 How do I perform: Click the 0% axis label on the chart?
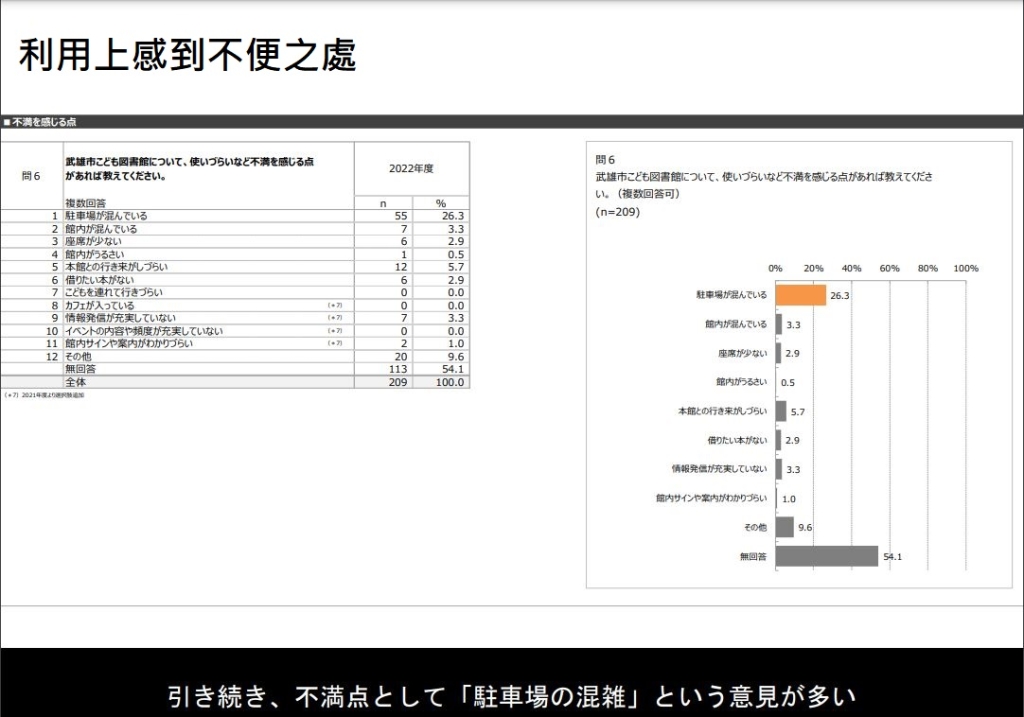pos(776,268)
